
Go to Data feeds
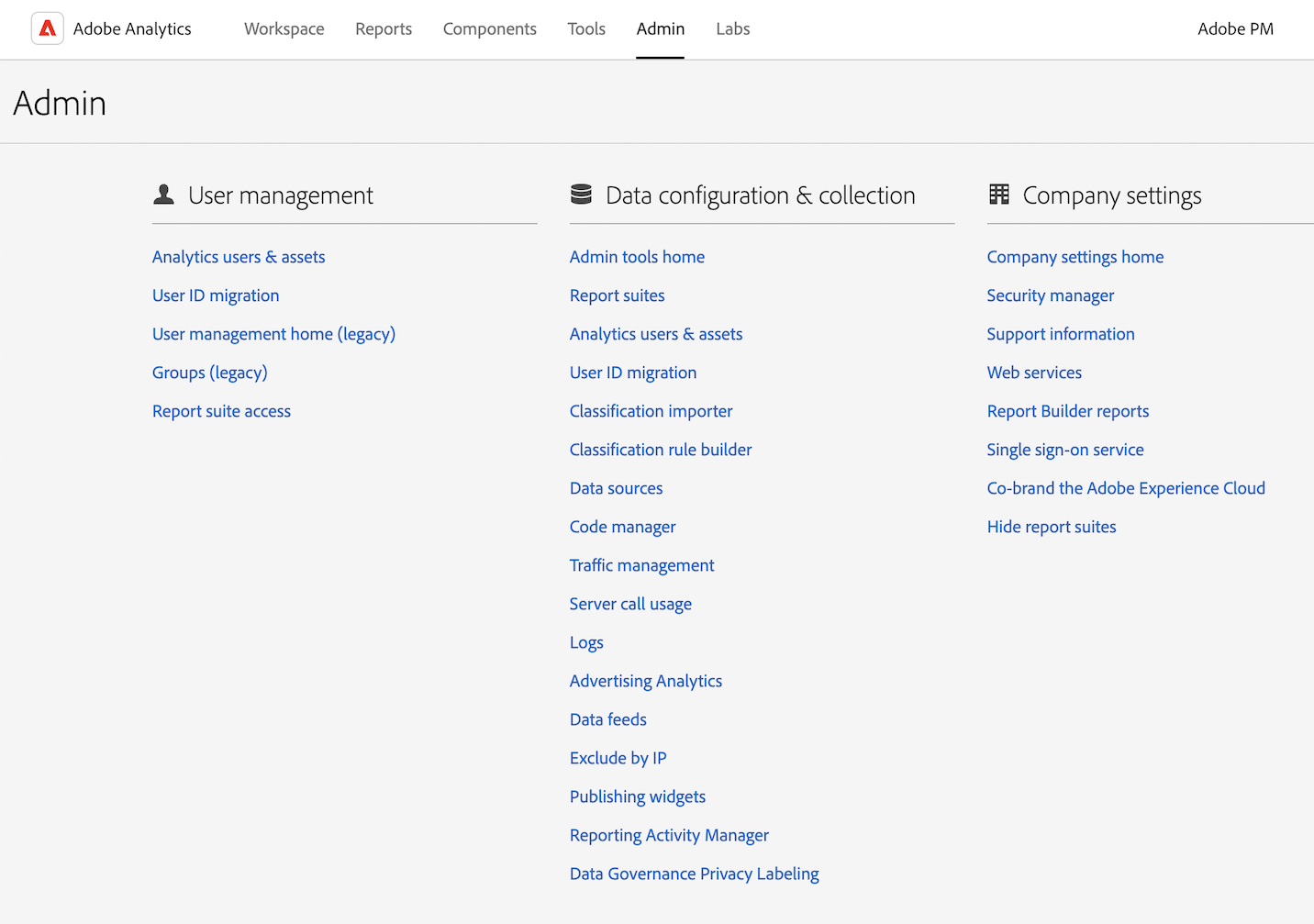pos(607,719)
